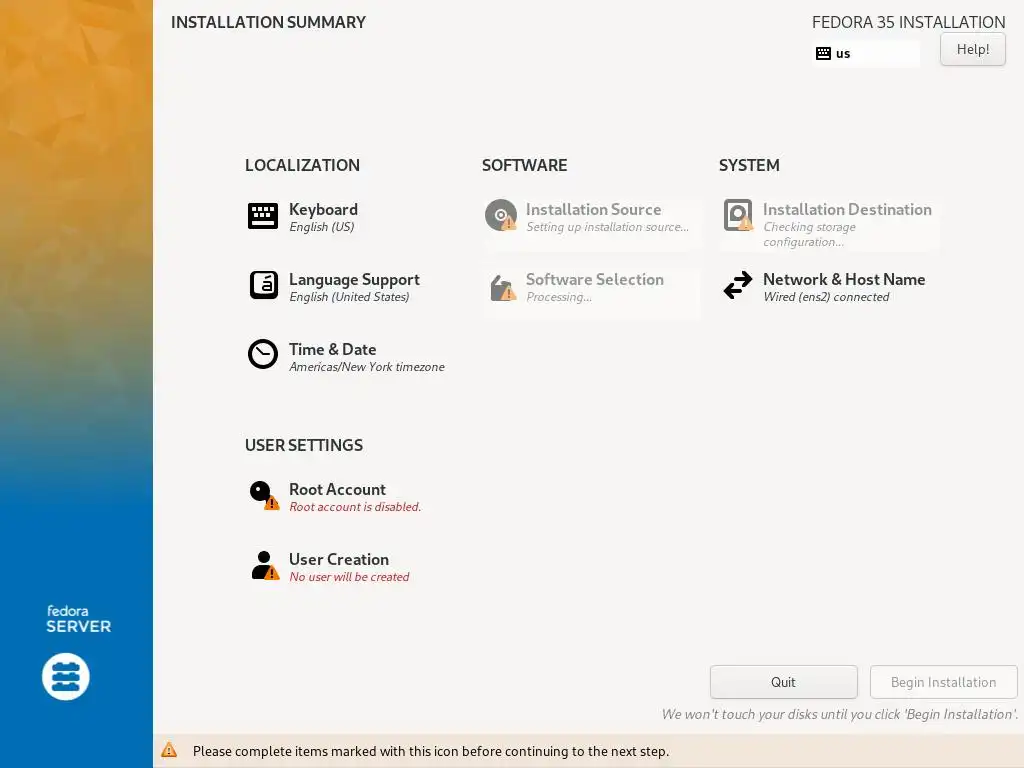This screenshot has width=1024, height=768.
Task: Click the Language Support icon
Action: [x=263, y=285]
